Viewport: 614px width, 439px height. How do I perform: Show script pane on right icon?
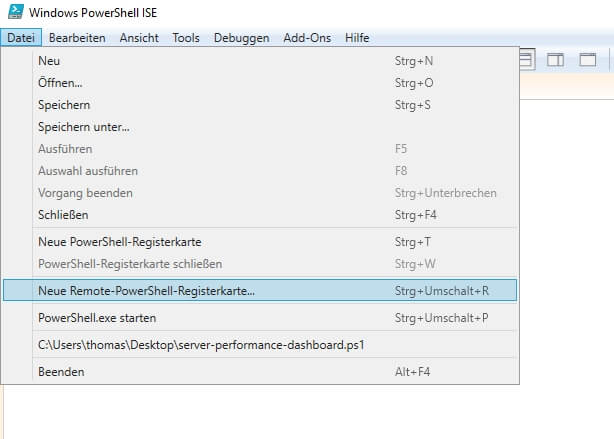click(555, 60)
